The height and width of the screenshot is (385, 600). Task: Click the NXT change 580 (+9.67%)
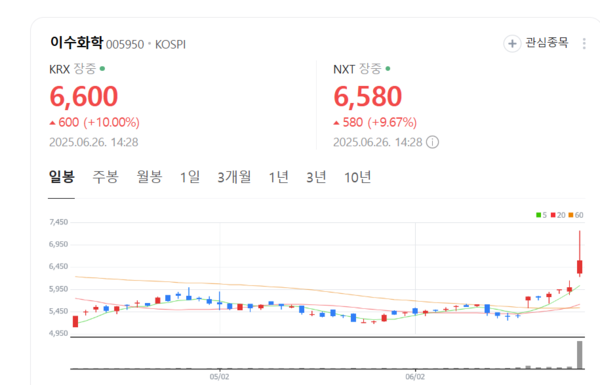pos(375,122)
